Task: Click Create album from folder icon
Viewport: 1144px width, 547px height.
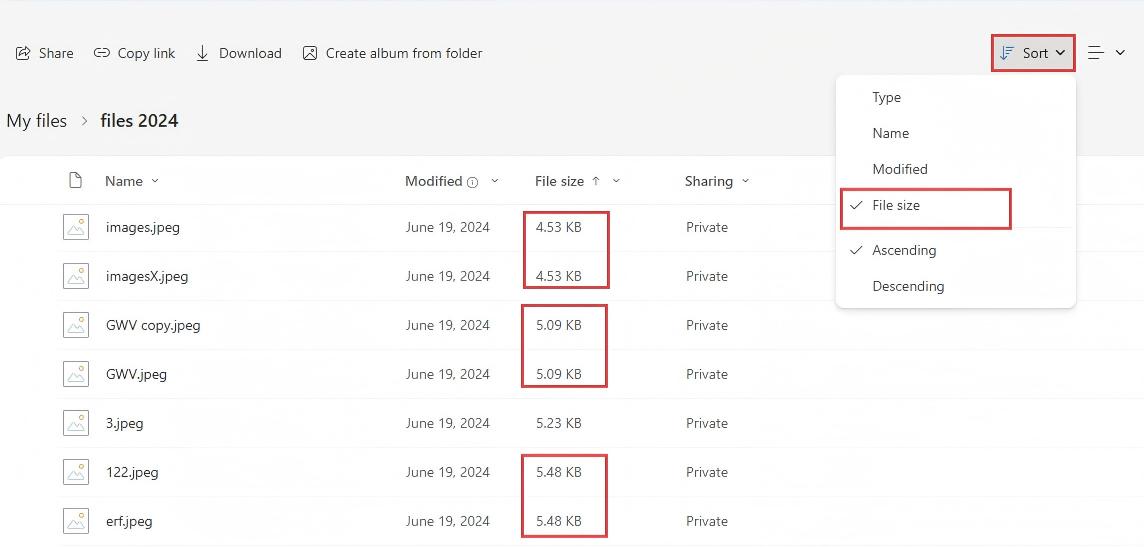Action: point(310,53)
